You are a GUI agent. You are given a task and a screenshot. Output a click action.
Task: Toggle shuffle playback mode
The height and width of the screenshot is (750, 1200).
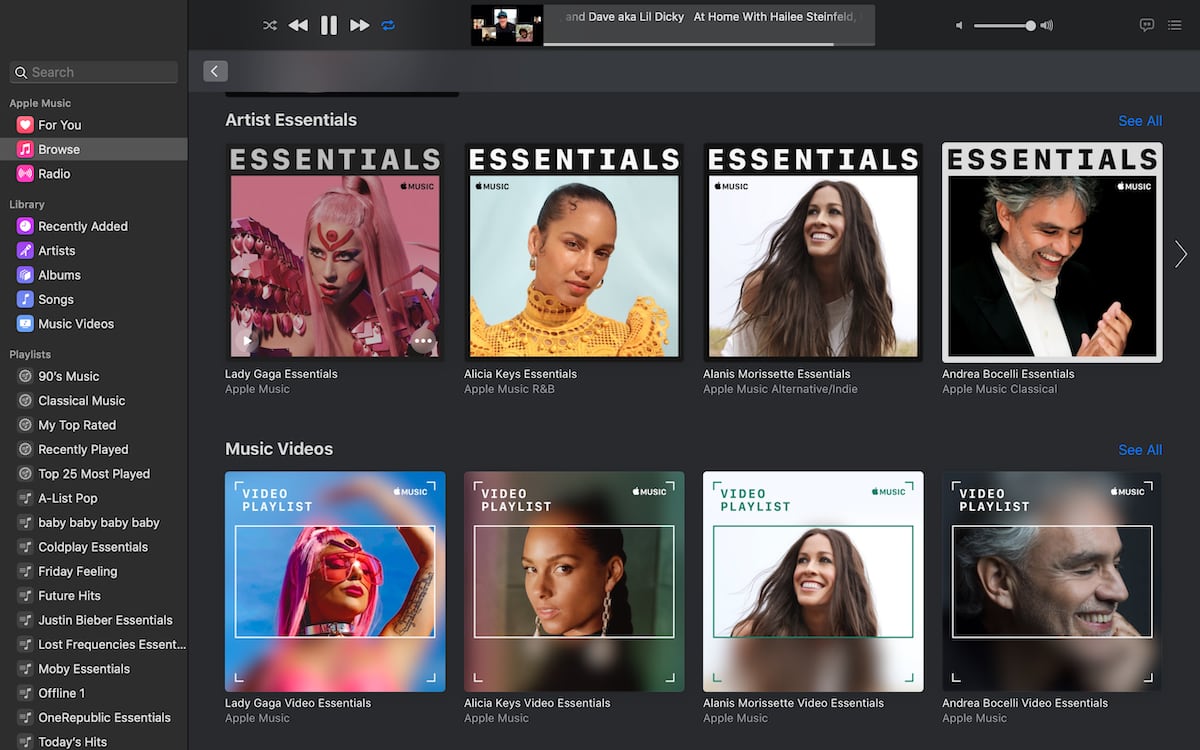click(x=270, y=25)
